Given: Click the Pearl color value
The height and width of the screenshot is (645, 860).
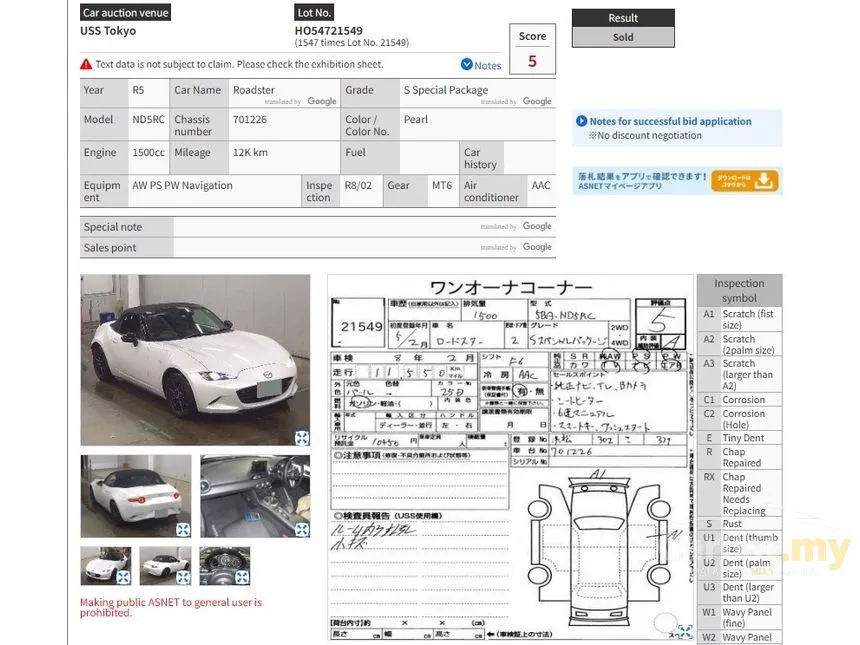Looking at the screenshot, I should (416, 120).
